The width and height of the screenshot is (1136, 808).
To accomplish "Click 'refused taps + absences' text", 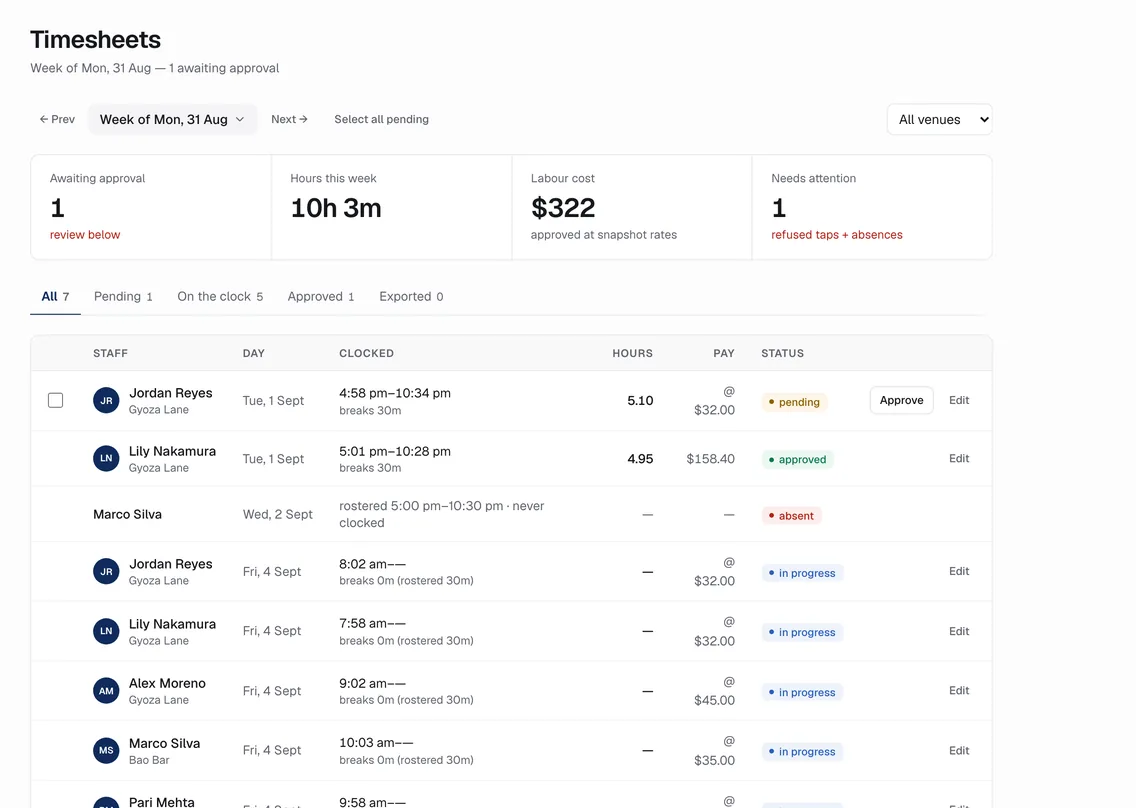I will click(837, 235).
